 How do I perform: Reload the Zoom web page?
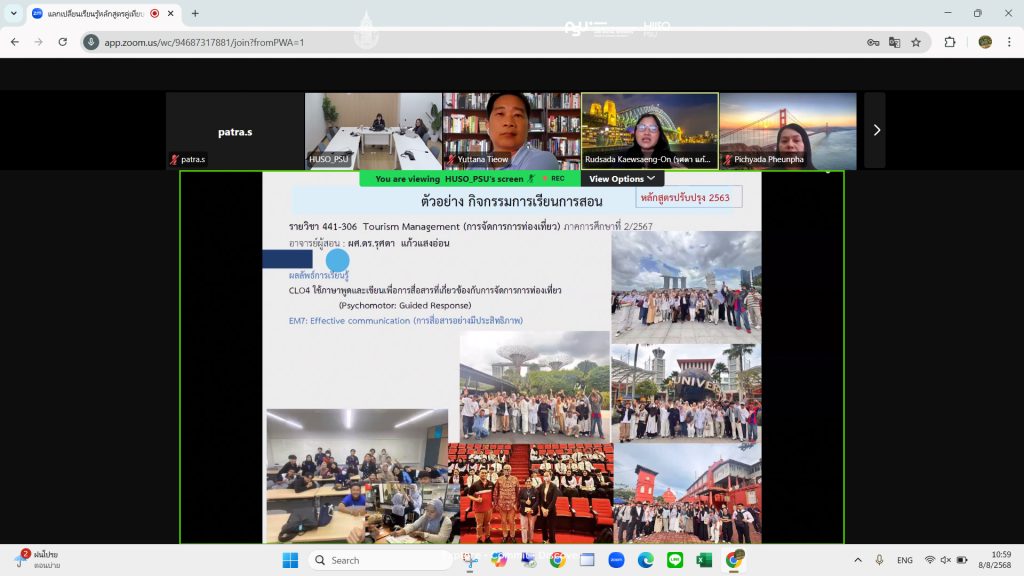pyautogui.click(x=63, y=42)
